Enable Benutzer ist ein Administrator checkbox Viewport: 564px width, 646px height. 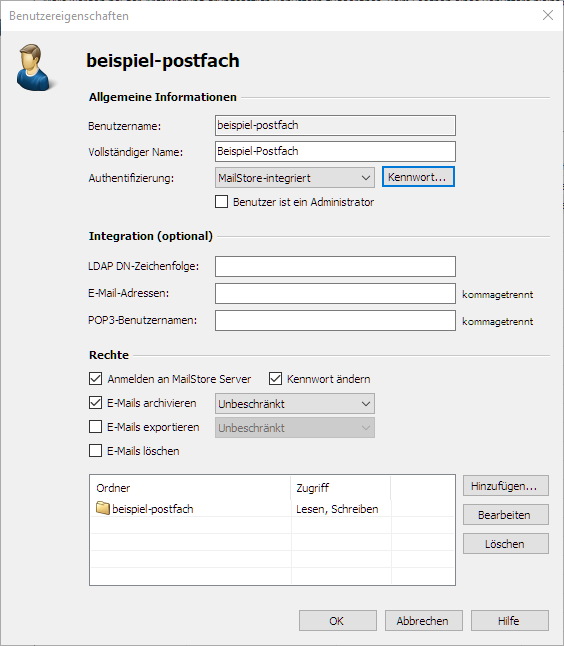pos(221,202)
